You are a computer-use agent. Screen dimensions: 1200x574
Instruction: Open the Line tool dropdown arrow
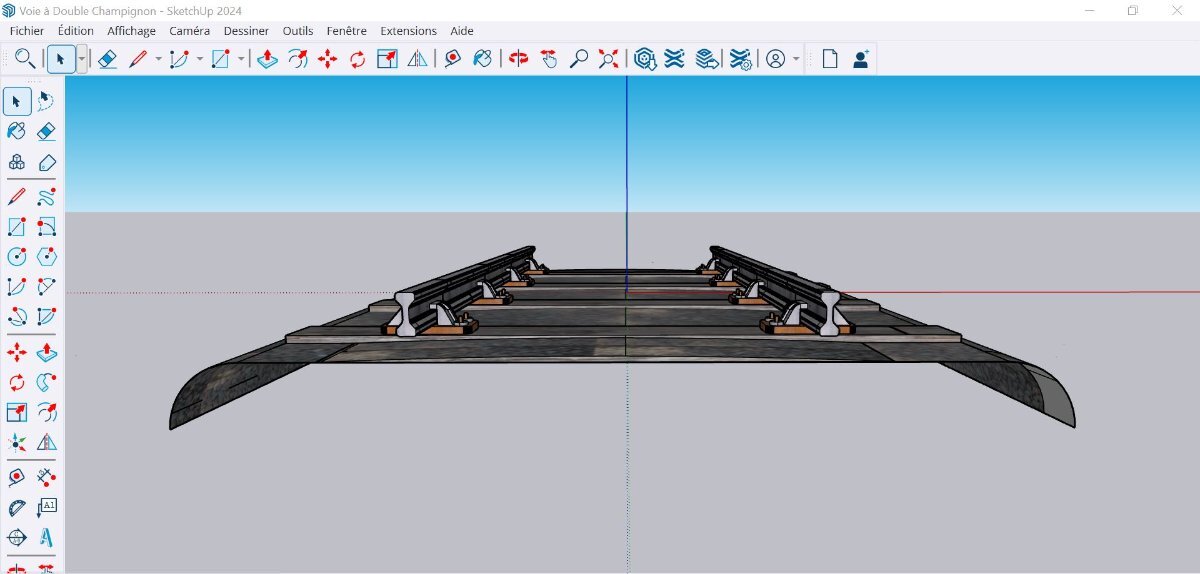point(158,59)
